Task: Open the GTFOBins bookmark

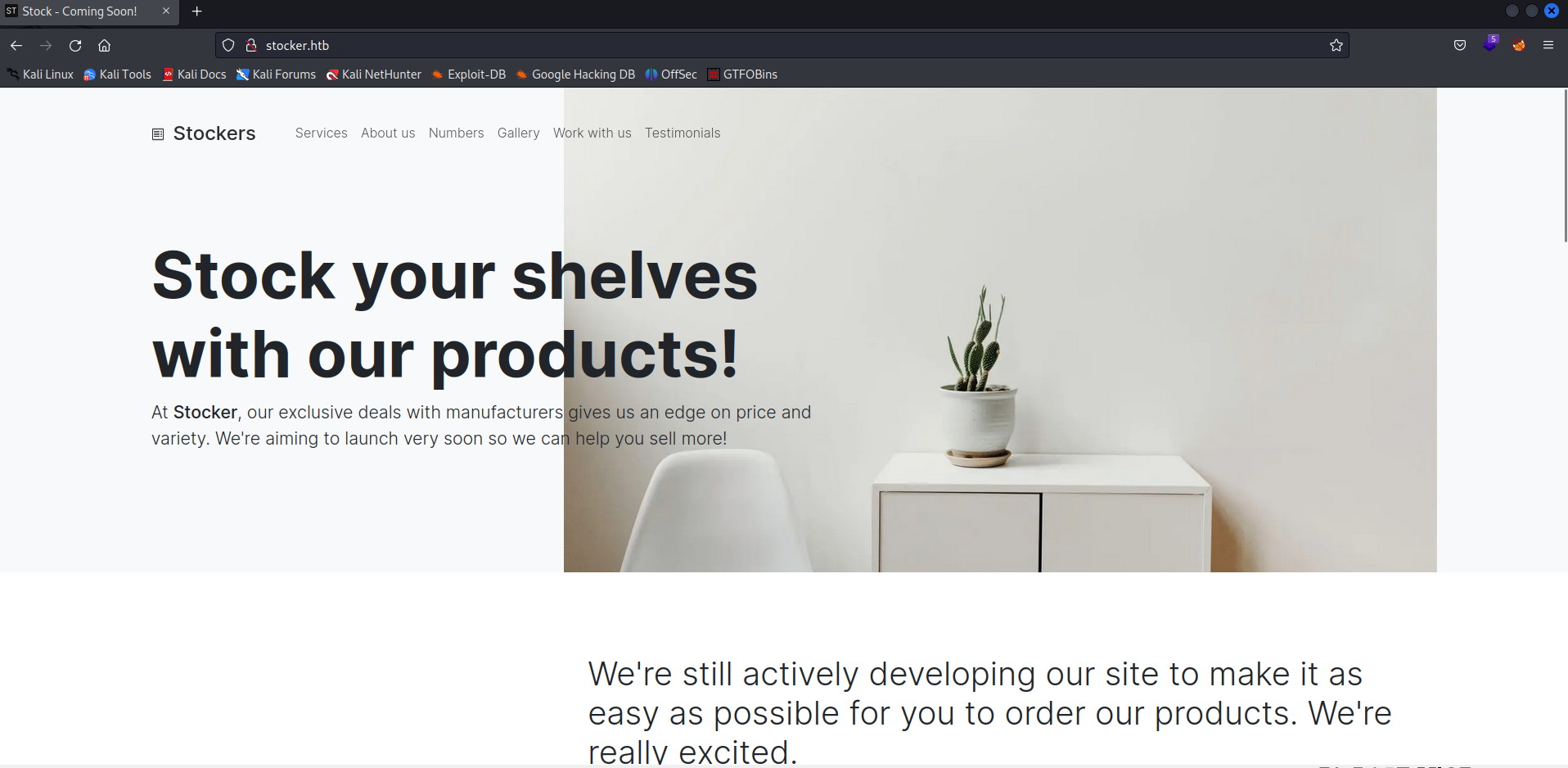Action: (742, 75)
